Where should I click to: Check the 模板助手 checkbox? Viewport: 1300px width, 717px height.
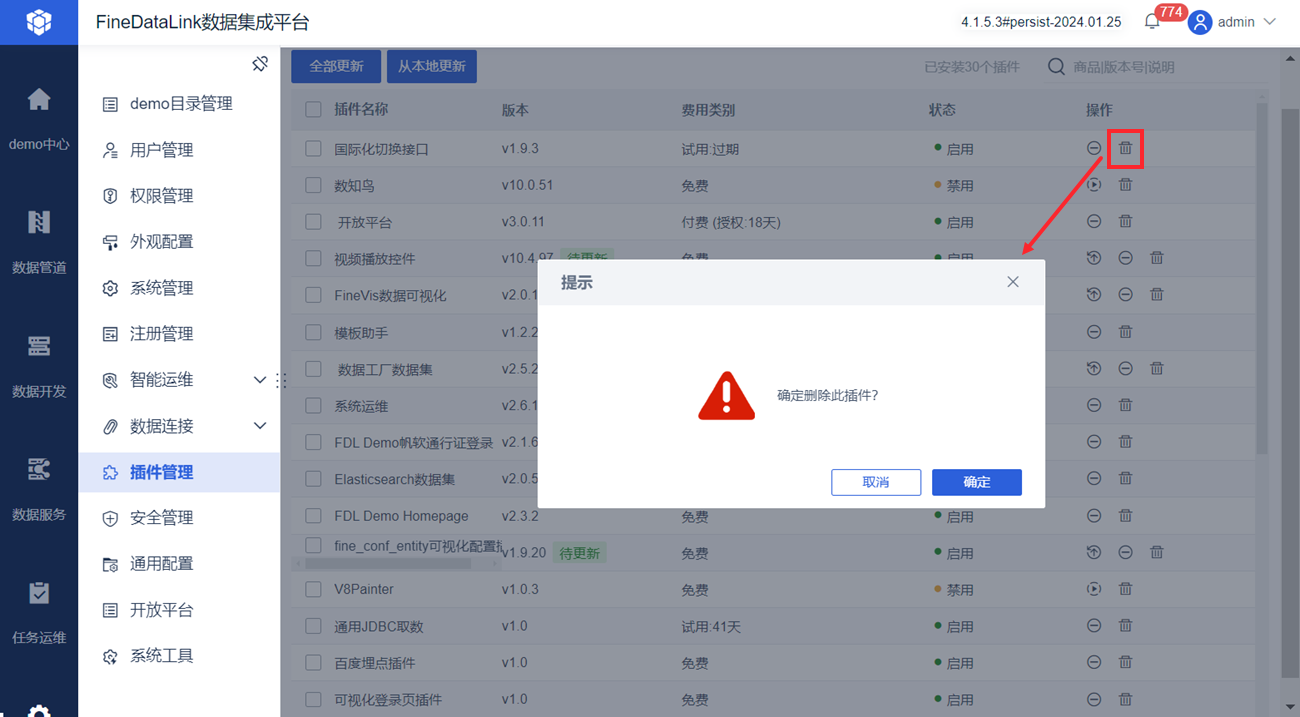314,332
